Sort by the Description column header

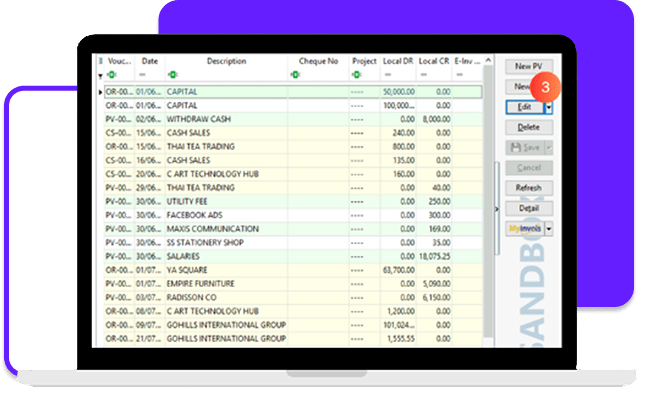226,61
